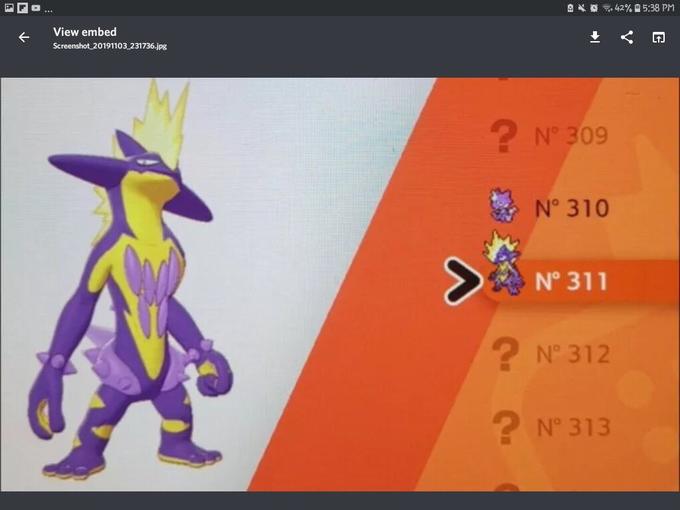Select Pokédex entry N° 309
Screen dimensions: 680x510
pos(571,136)
